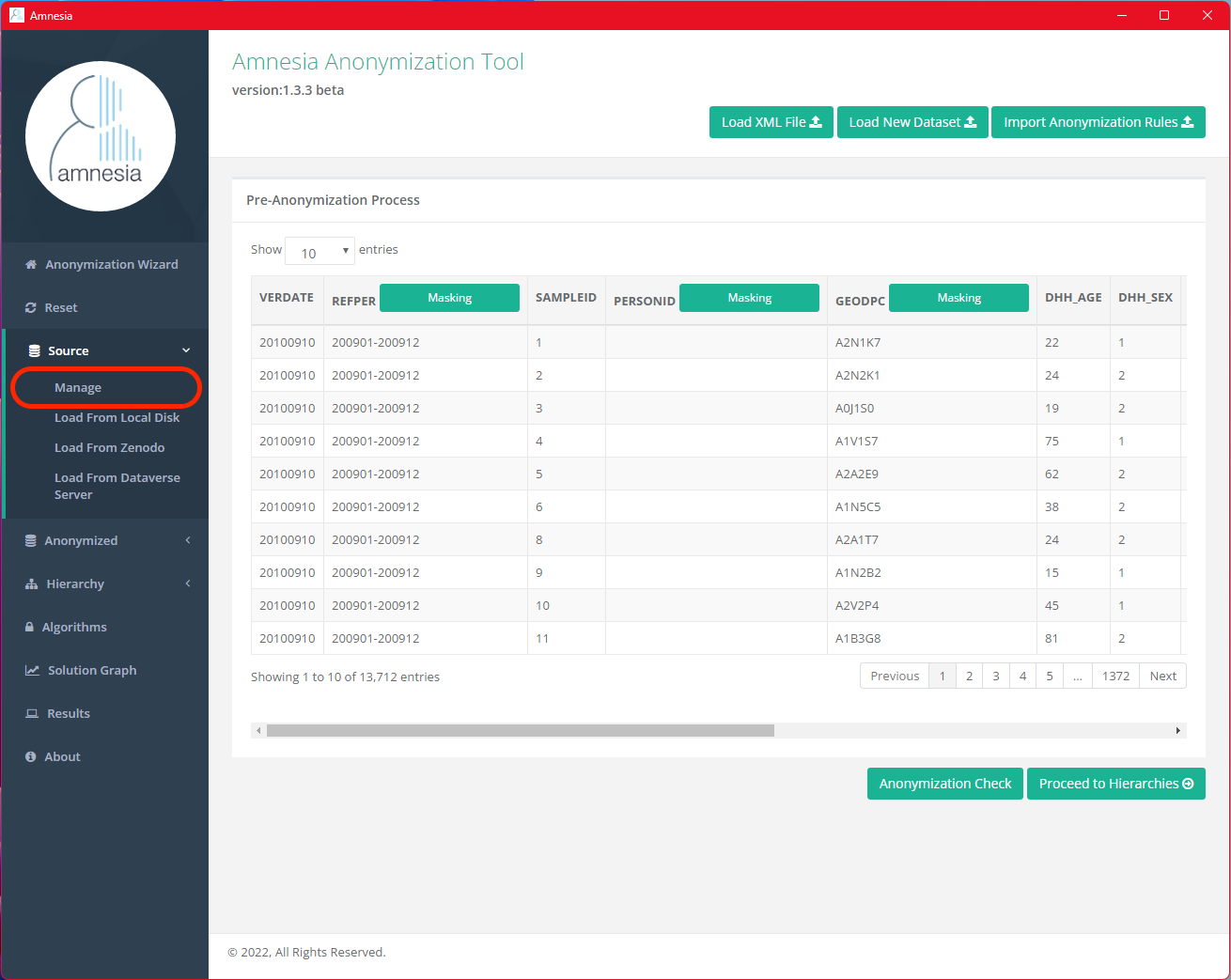Click the horizontal scrollbar thumb
The height and width of the screenshot is (980, 1231).
pos(521,730)
